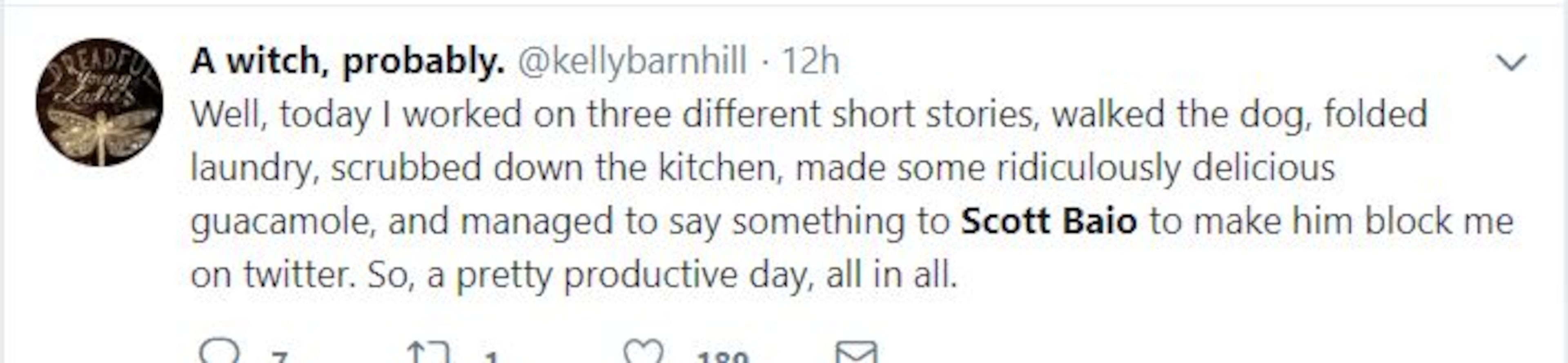The height and width of the screenshot is (363, 1568).
Task: Click the reply speech bubble icon
Action: [x=220, y=353]
